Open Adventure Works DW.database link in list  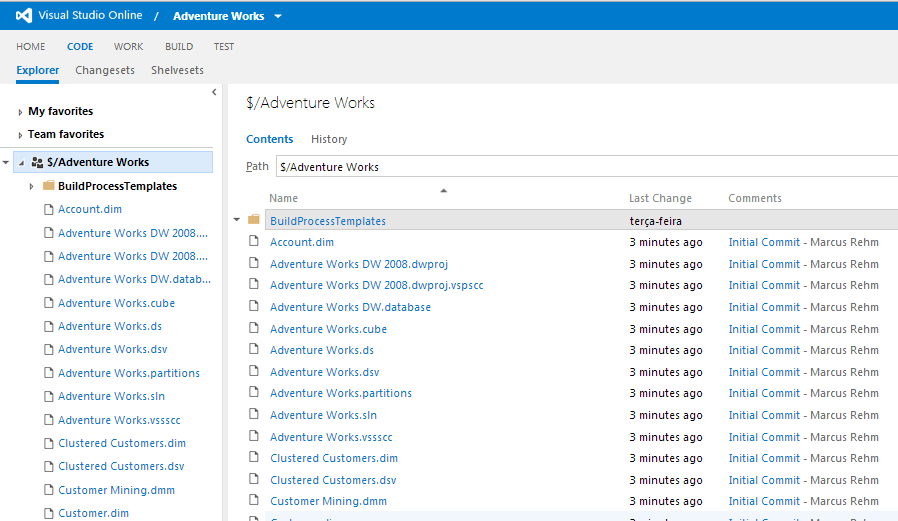click(350, 307)
